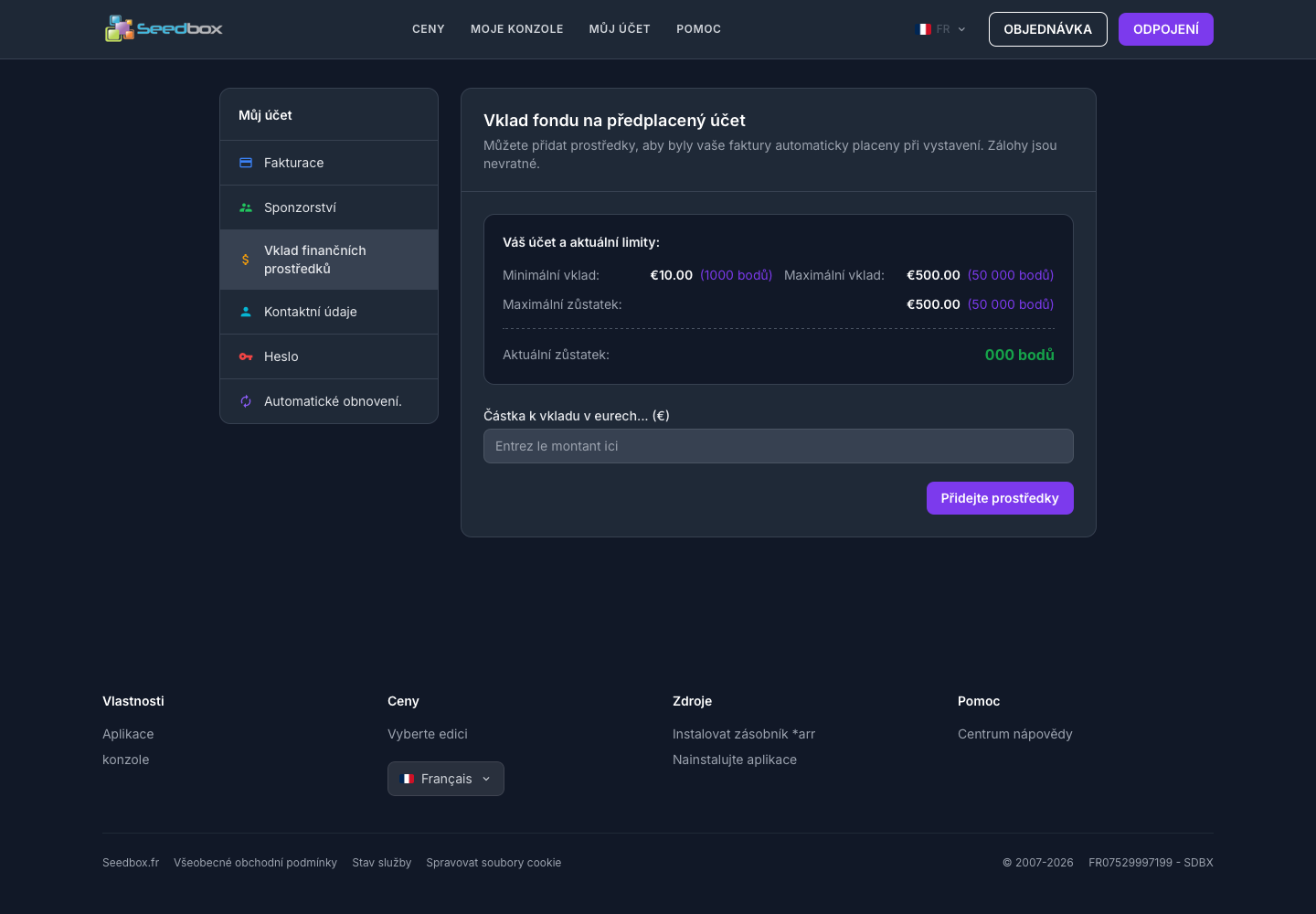
Task: Open the Français language selector in footer
Action: (446, 779)
